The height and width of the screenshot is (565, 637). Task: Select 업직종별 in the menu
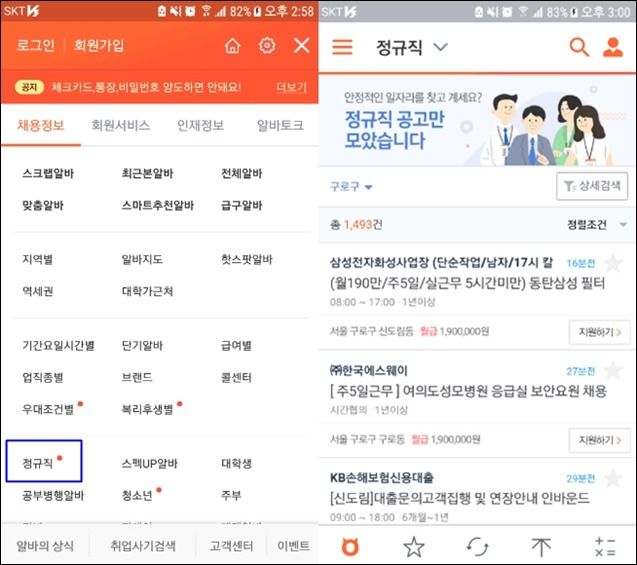43,377
